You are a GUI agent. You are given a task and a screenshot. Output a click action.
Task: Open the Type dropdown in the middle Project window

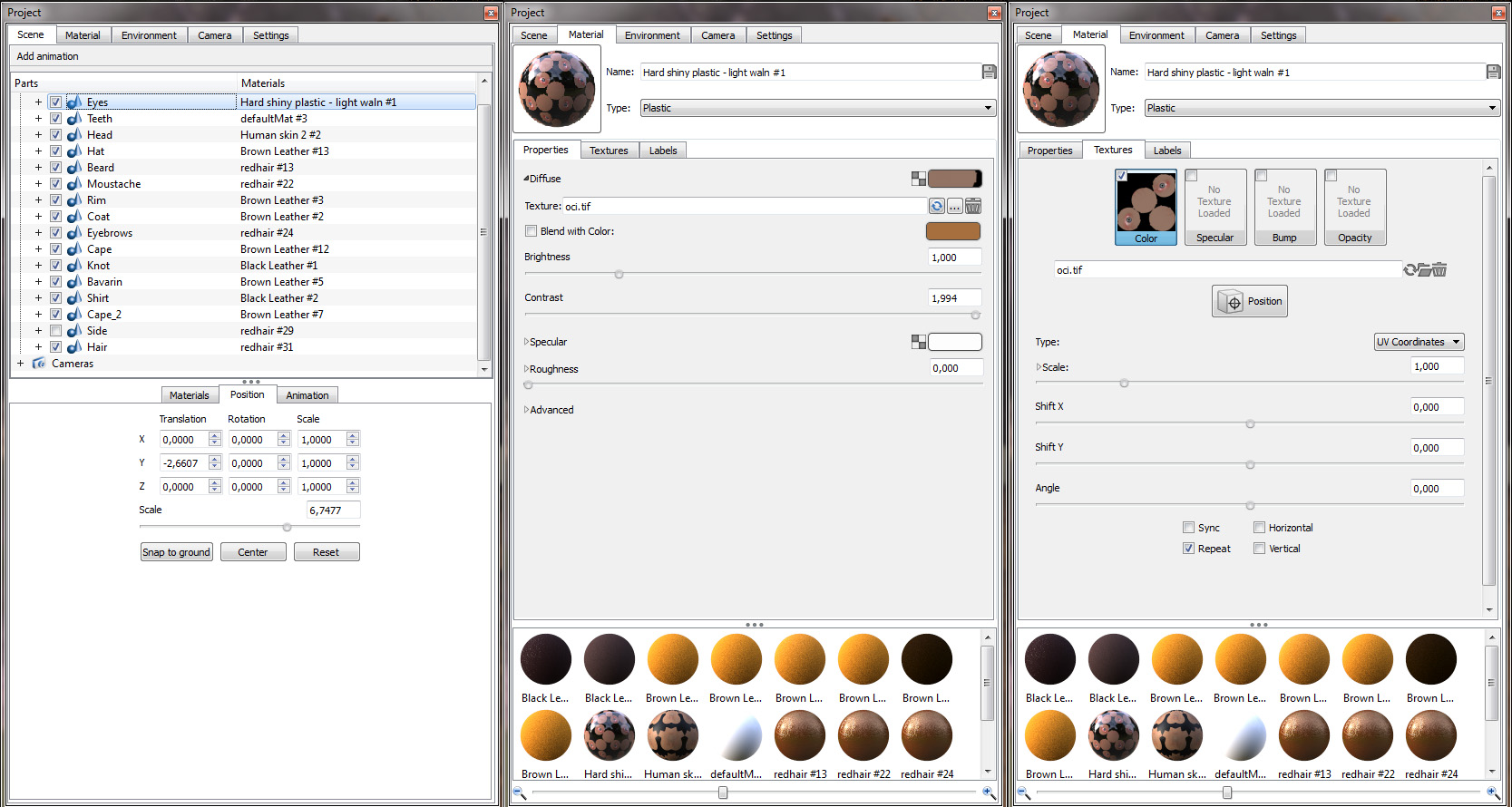click(818, 108)
